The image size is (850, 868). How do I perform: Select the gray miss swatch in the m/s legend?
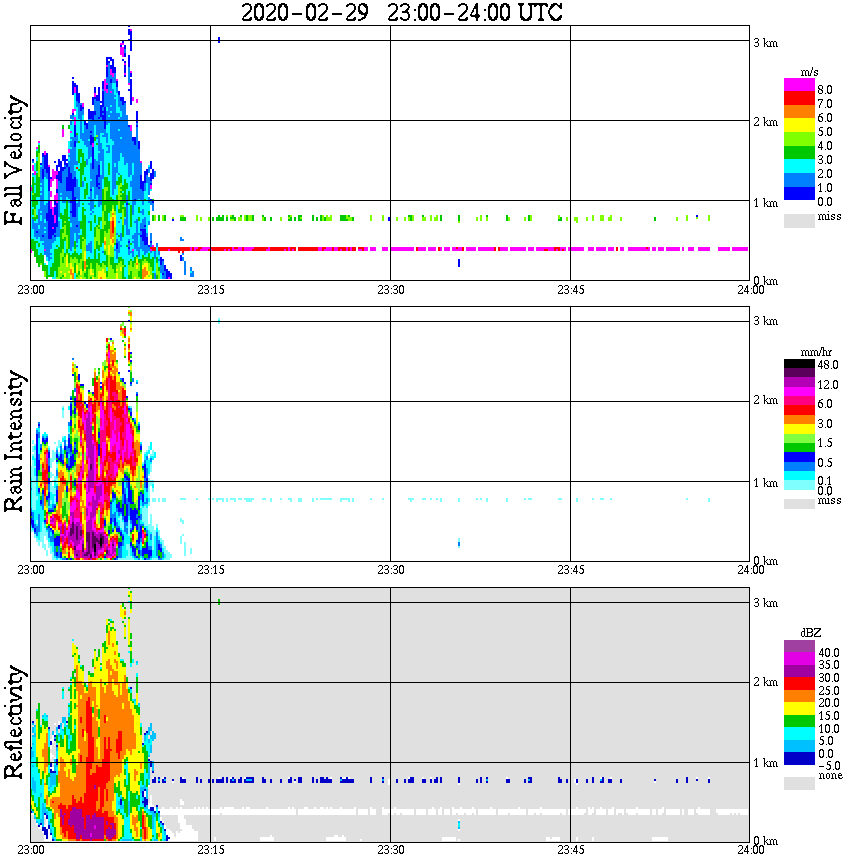[799, 220]
